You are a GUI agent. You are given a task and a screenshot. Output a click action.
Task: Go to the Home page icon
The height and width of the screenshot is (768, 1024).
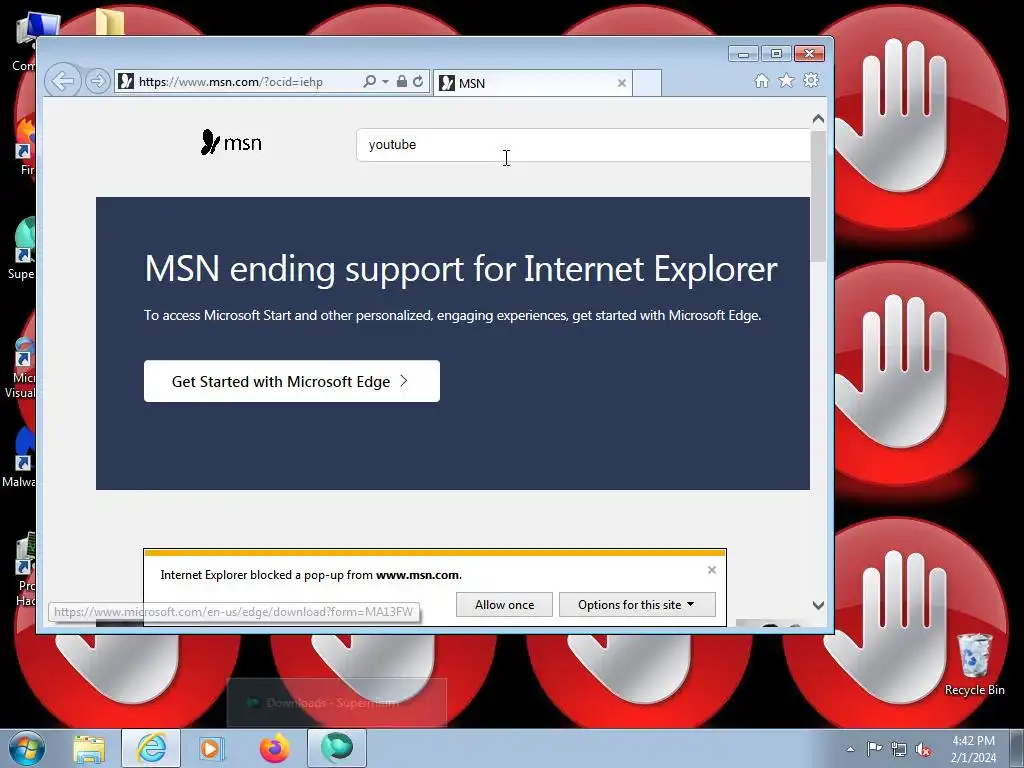tap(761, 81)
